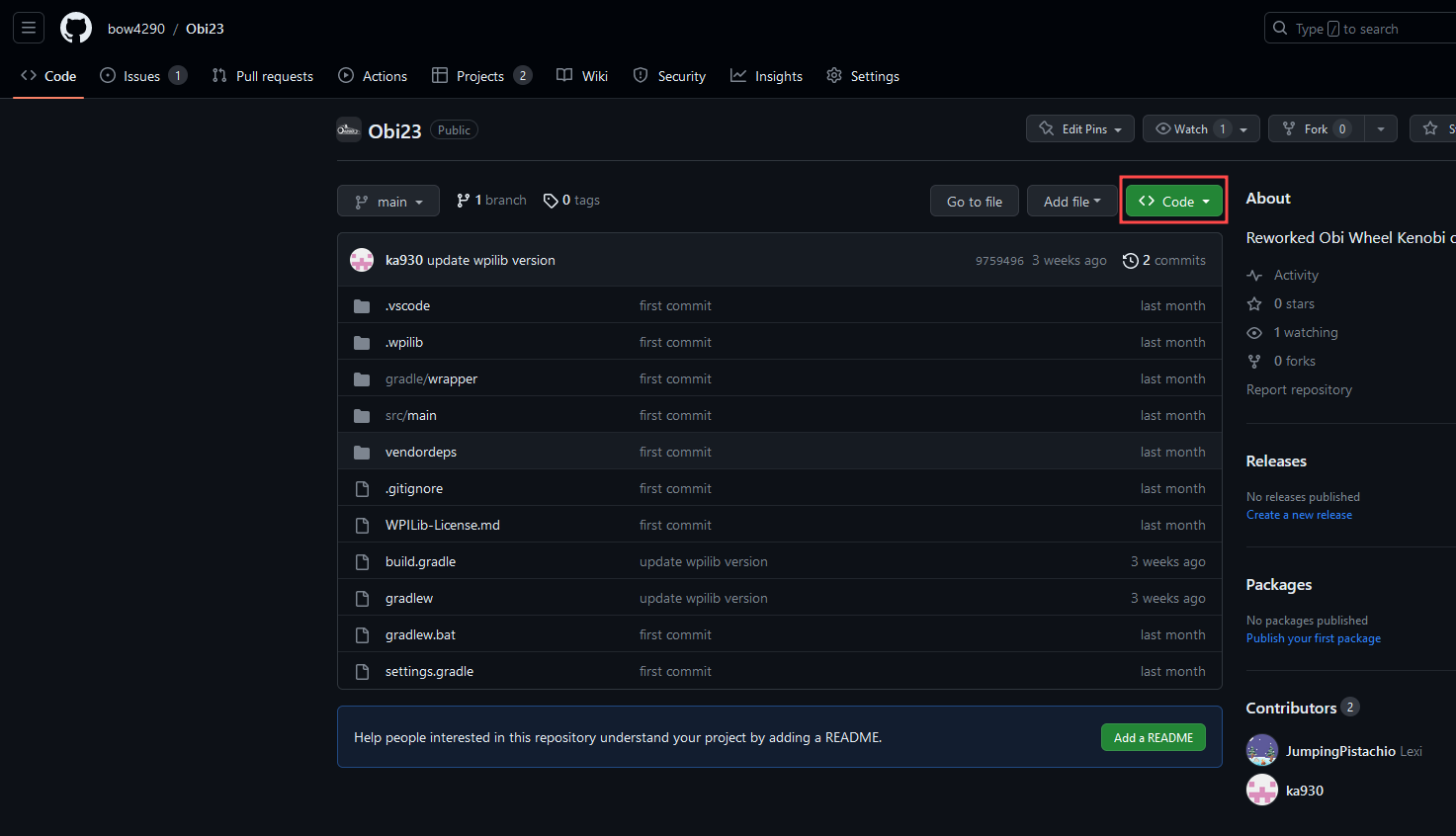
Task: Open the gradlew.bat file
Action: (x=420, y=634)
